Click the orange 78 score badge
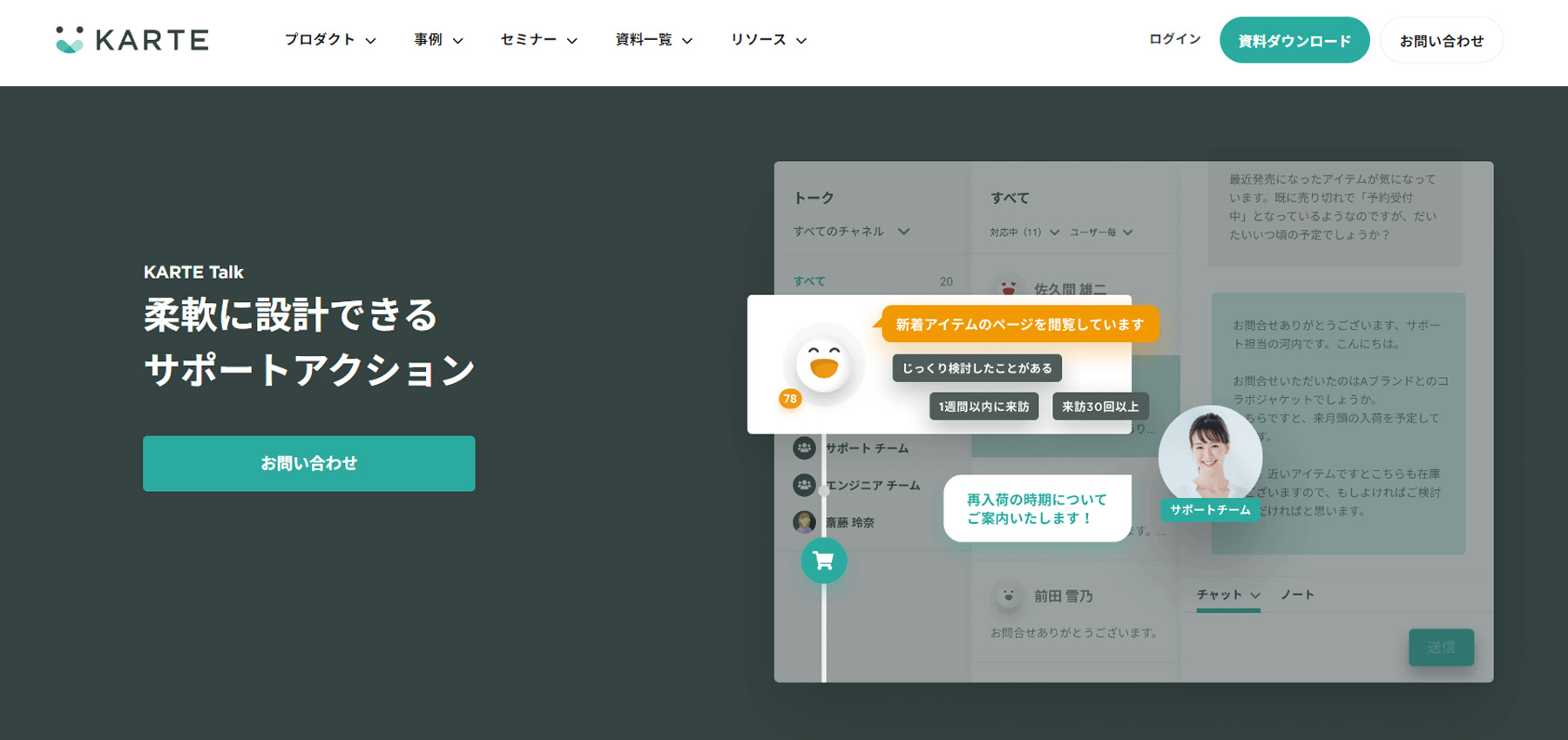 point(790,399)
